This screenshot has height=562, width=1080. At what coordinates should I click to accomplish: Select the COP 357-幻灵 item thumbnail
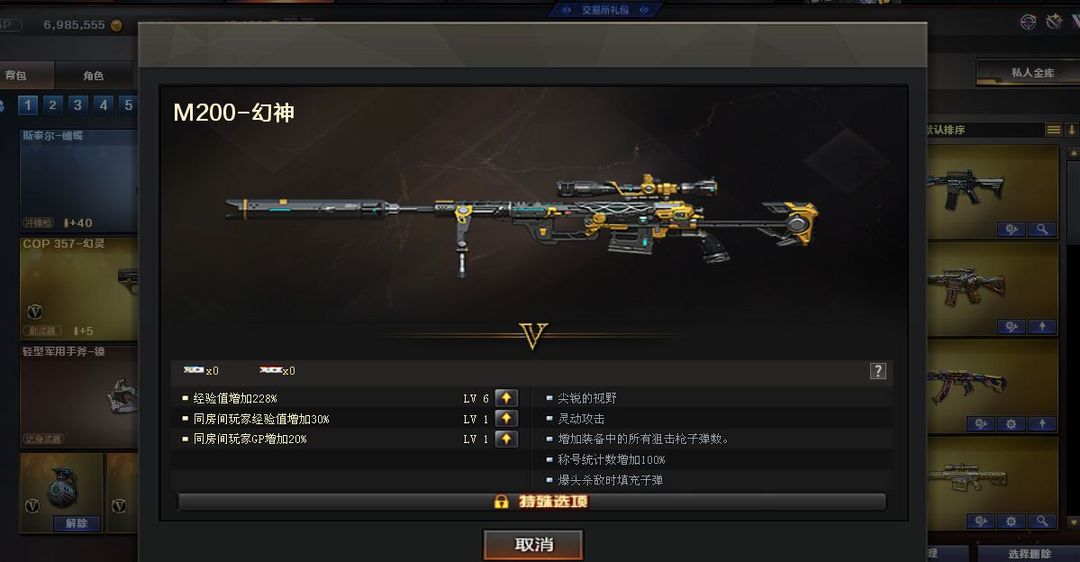tap(79, 289)
